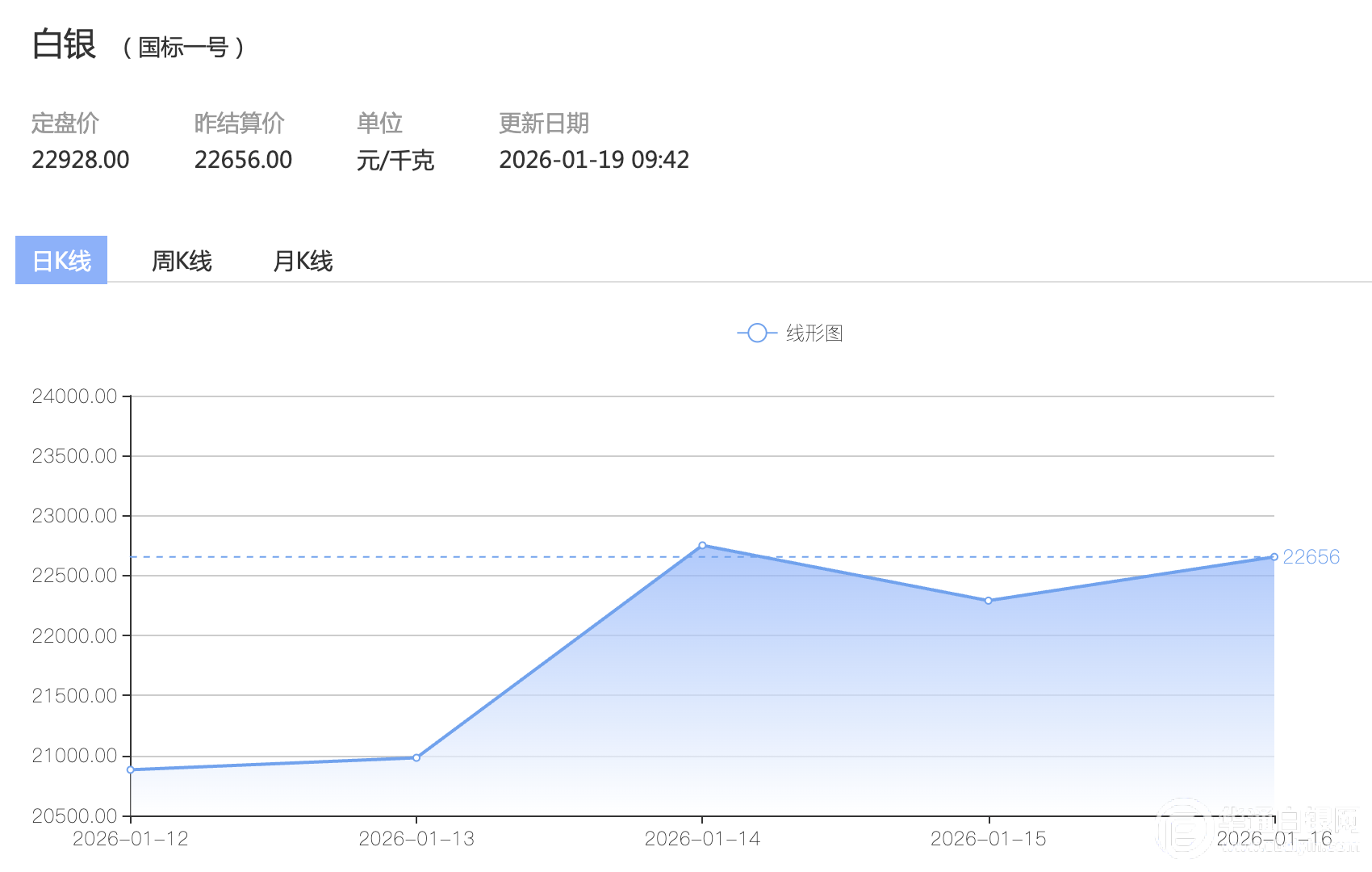Screen dimensions: 1372x872
Task: Click the 2026-01-15 x-axis date label
Action: 988,839
